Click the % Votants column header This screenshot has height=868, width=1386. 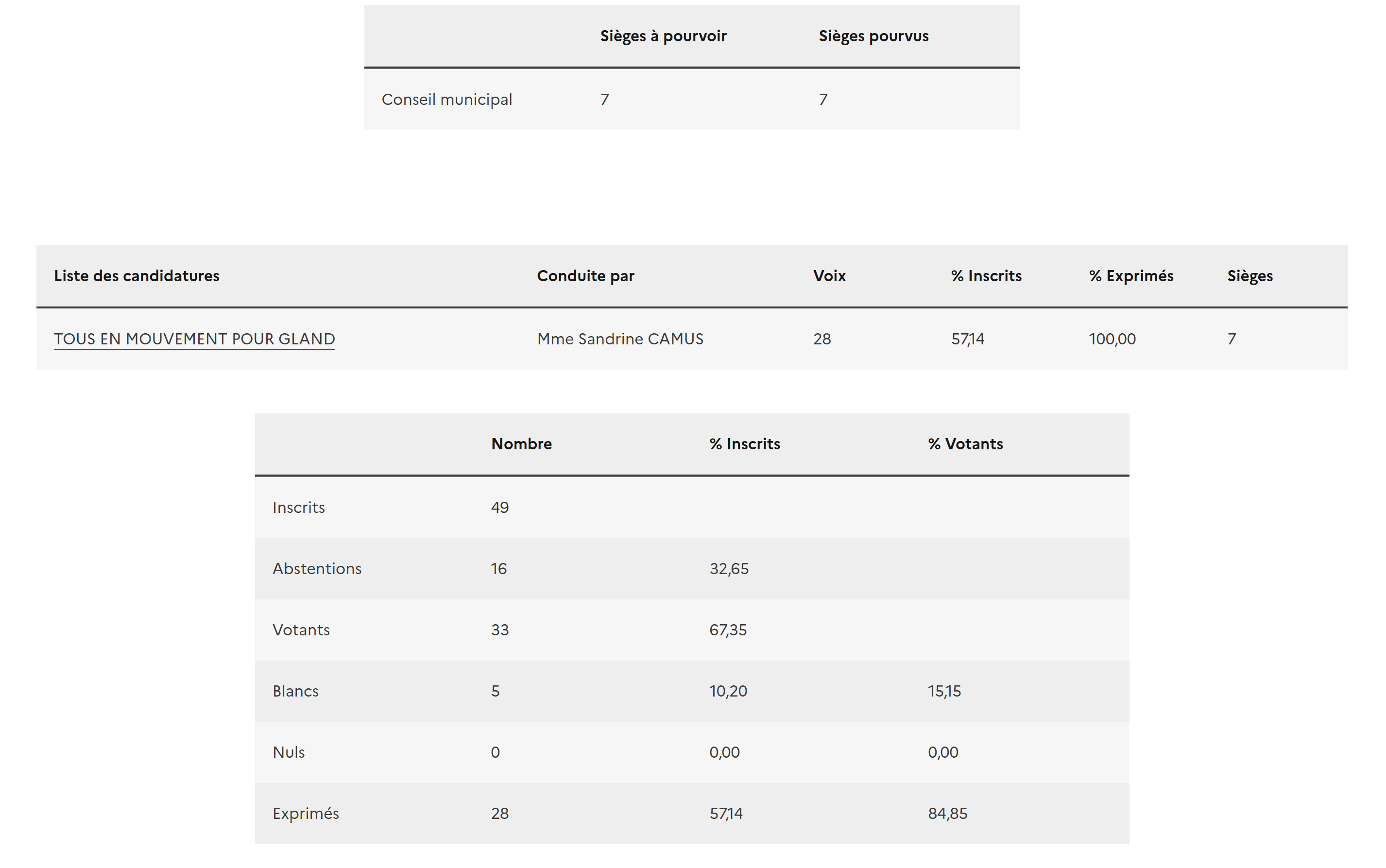click(965, 444)
